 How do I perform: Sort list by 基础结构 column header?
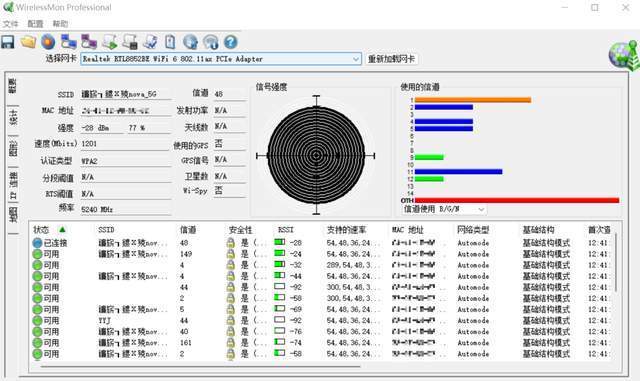[538, 230]
